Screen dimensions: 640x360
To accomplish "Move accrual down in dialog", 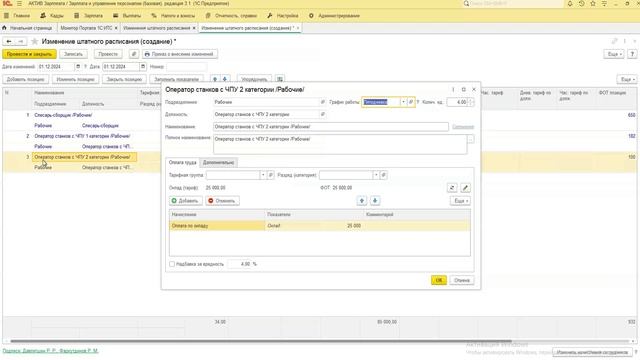I will tap(375, 200).
